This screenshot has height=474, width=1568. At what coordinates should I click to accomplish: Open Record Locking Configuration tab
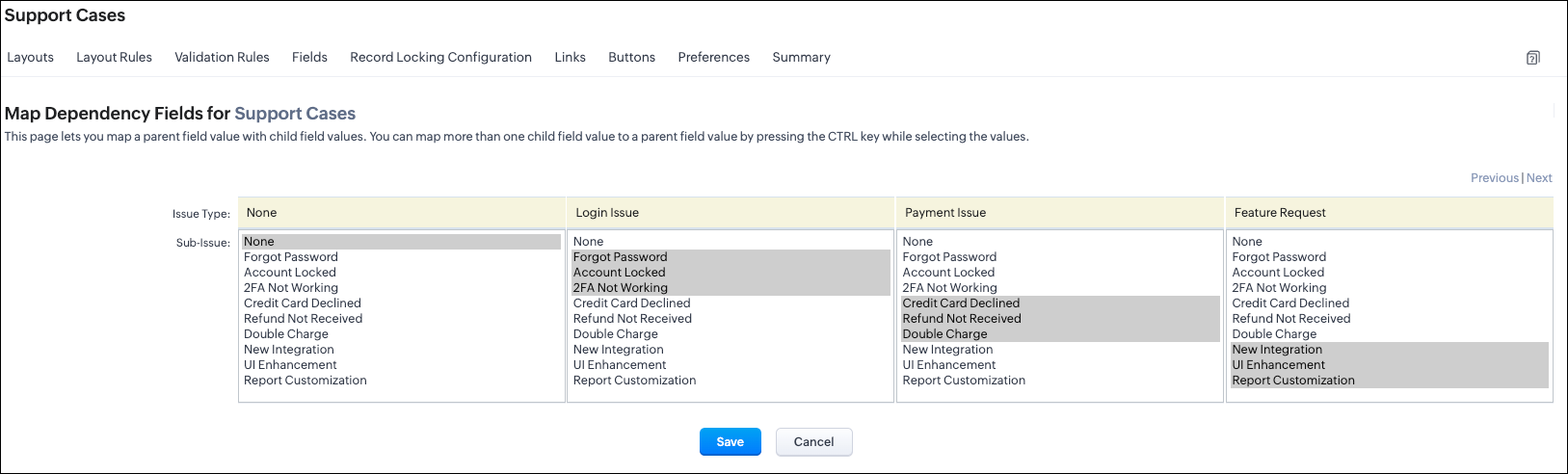click(440, 57)
